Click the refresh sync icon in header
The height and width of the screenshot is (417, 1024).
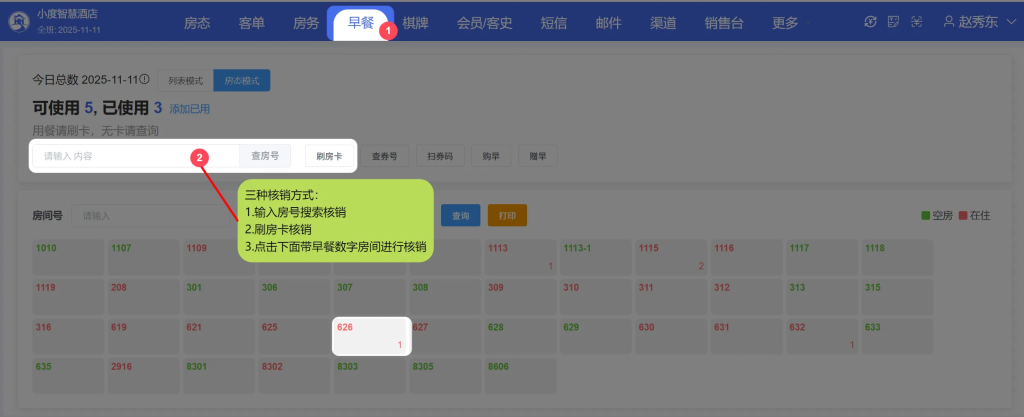click(x=870, y=22)
